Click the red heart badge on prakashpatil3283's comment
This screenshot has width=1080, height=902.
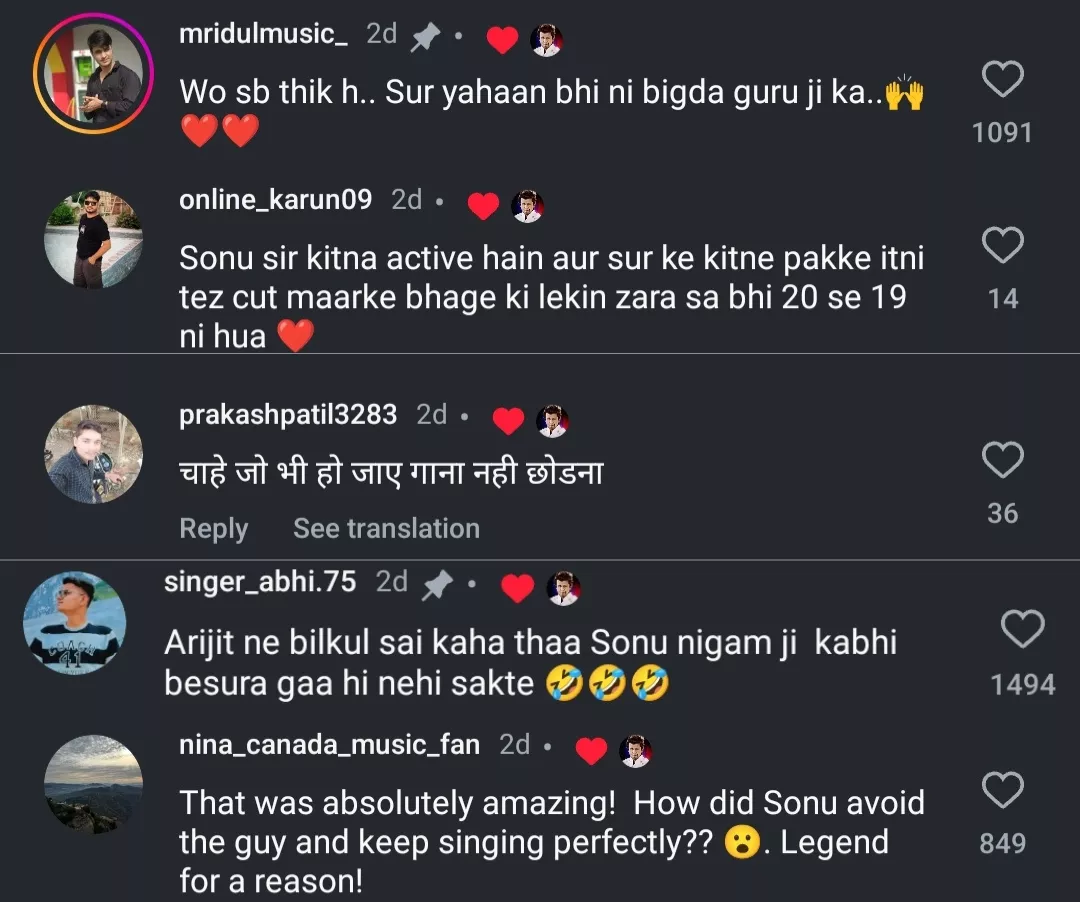point(509,422)
